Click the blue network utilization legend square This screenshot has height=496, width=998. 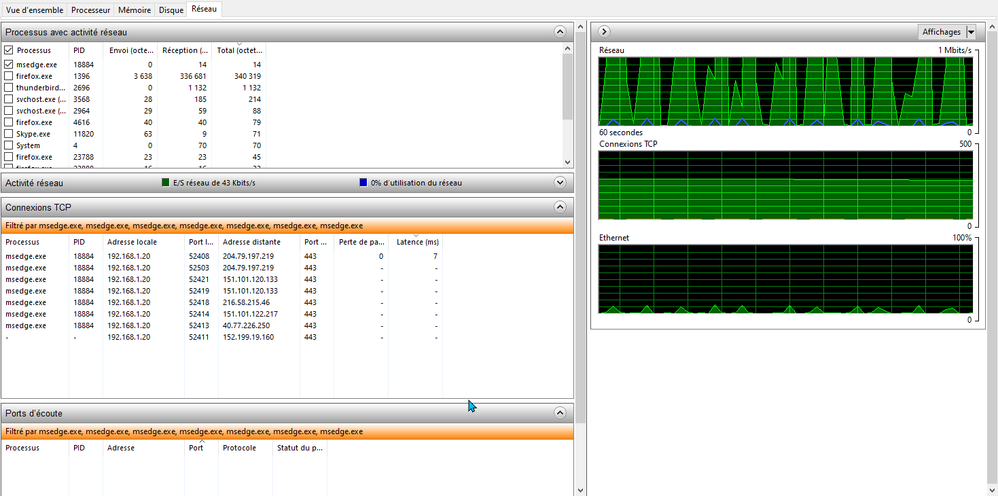pos(363,183)
